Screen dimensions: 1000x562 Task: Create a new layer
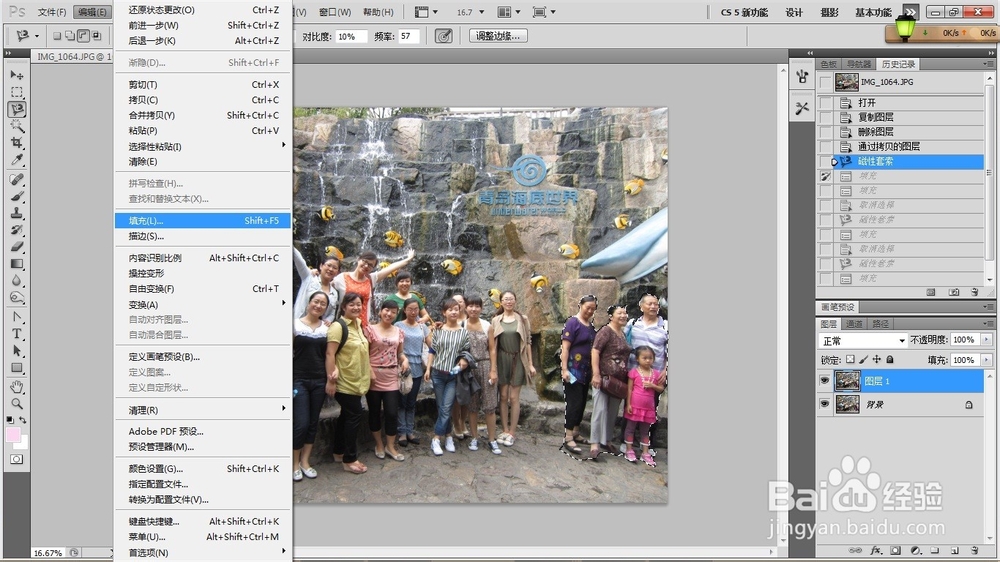(x=955, y=550)
